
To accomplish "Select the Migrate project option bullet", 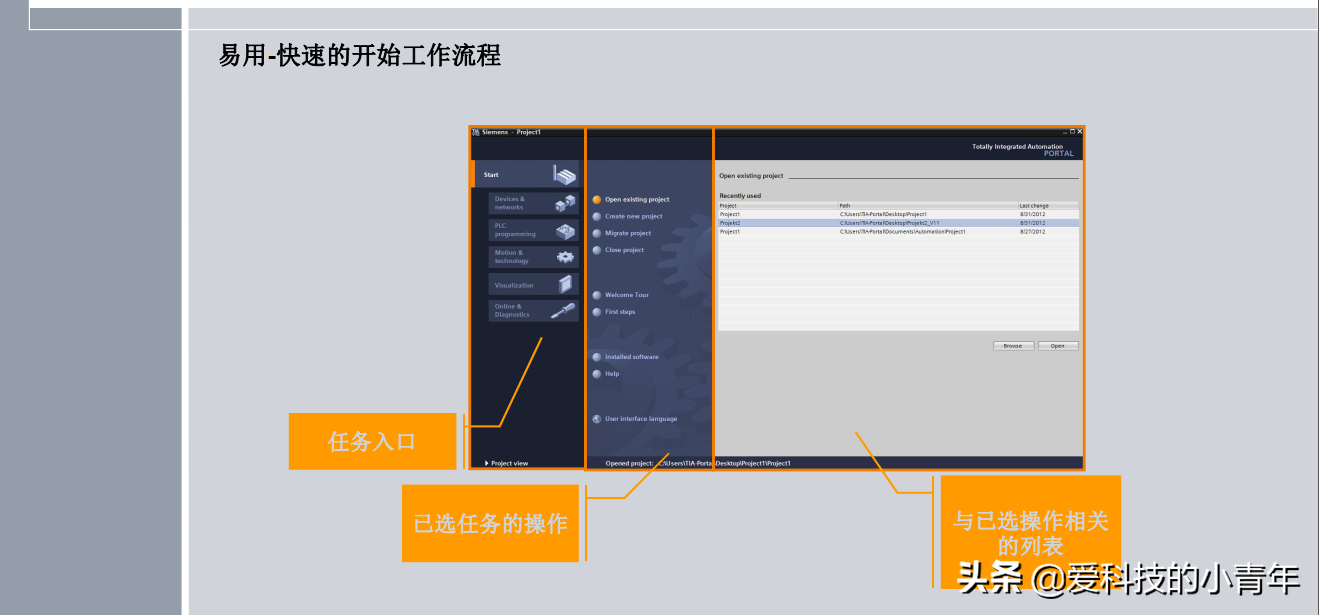I will coord(597,234).
